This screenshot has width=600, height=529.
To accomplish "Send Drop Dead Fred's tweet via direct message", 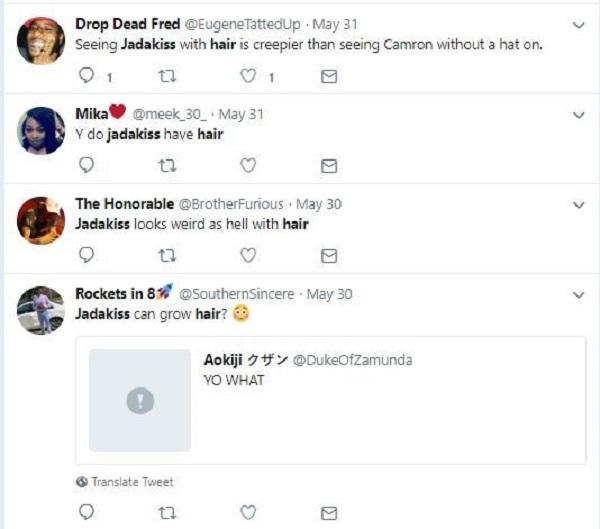I will pyautogui.click(x=328, y=76).
